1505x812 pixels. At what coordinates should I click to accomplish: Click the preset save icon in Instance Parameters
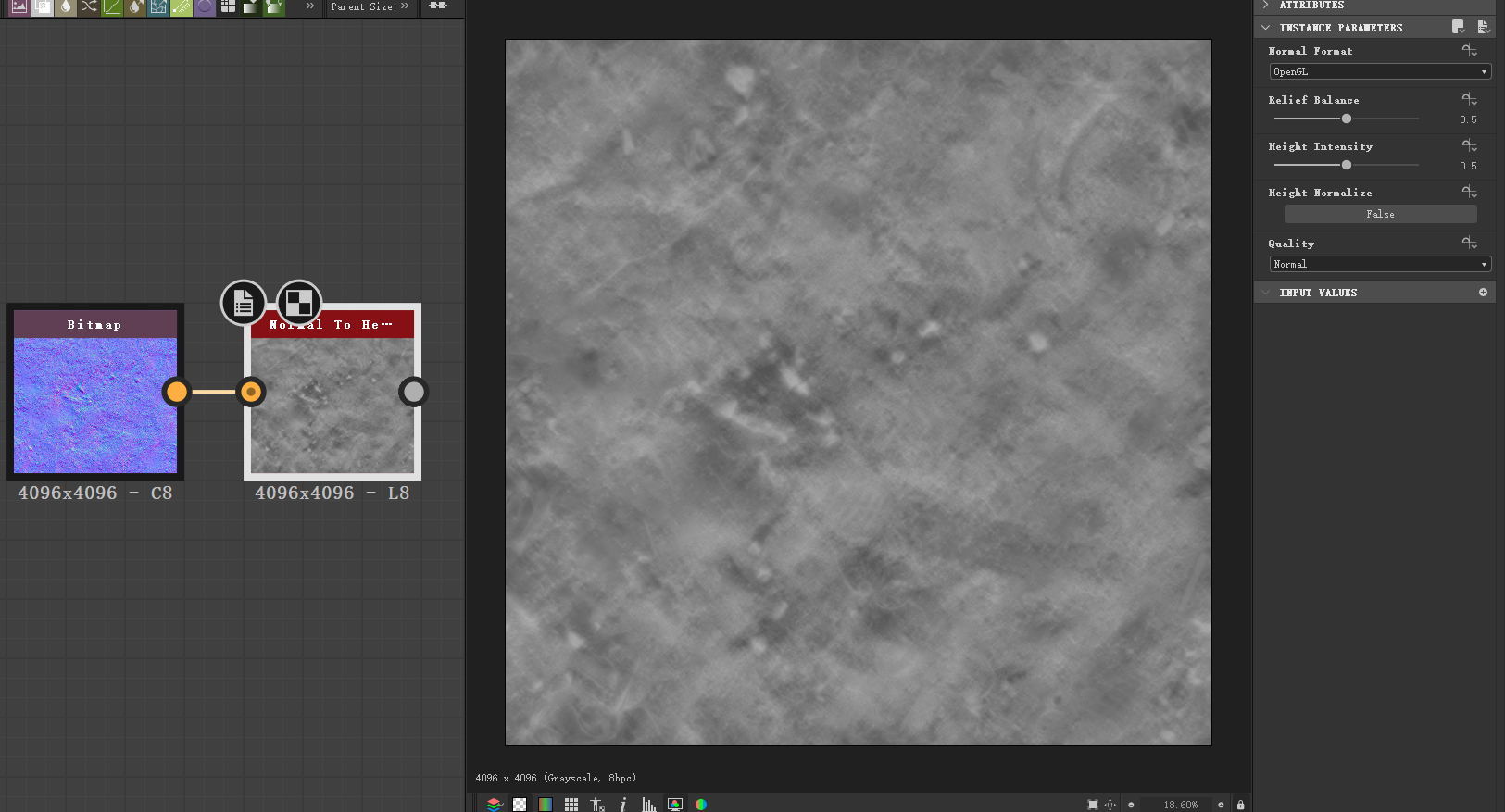[1459, 27]
